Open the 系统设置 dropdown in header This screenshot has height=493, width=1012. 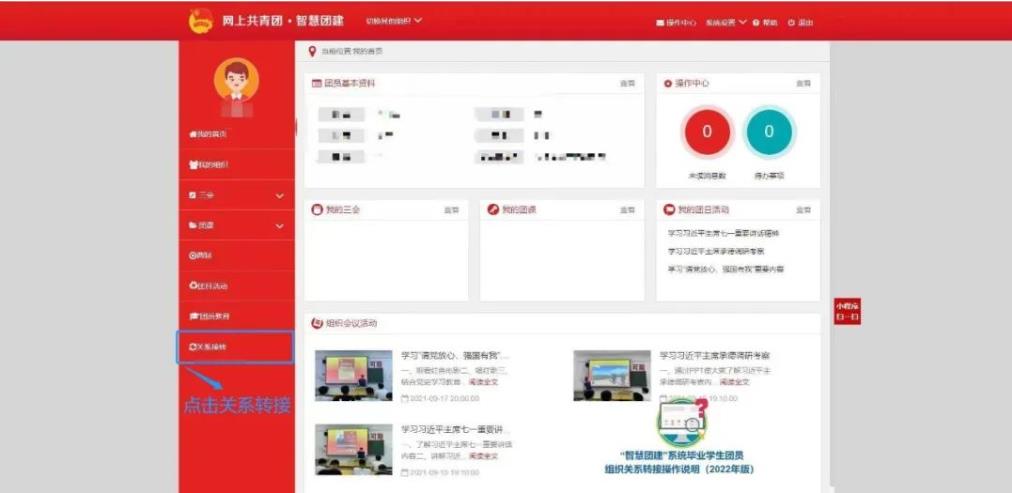[x=725, y=23]
